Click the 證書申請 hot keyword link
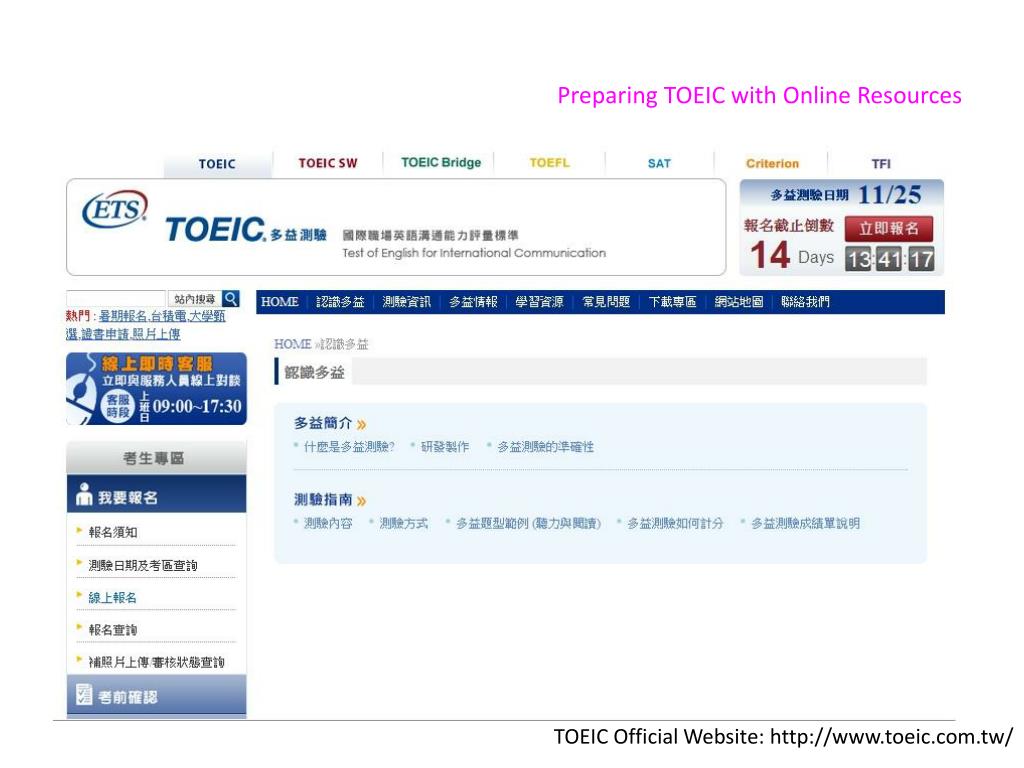The width and height of the screenshot is (1024, 768). click(x=104, y=334)
